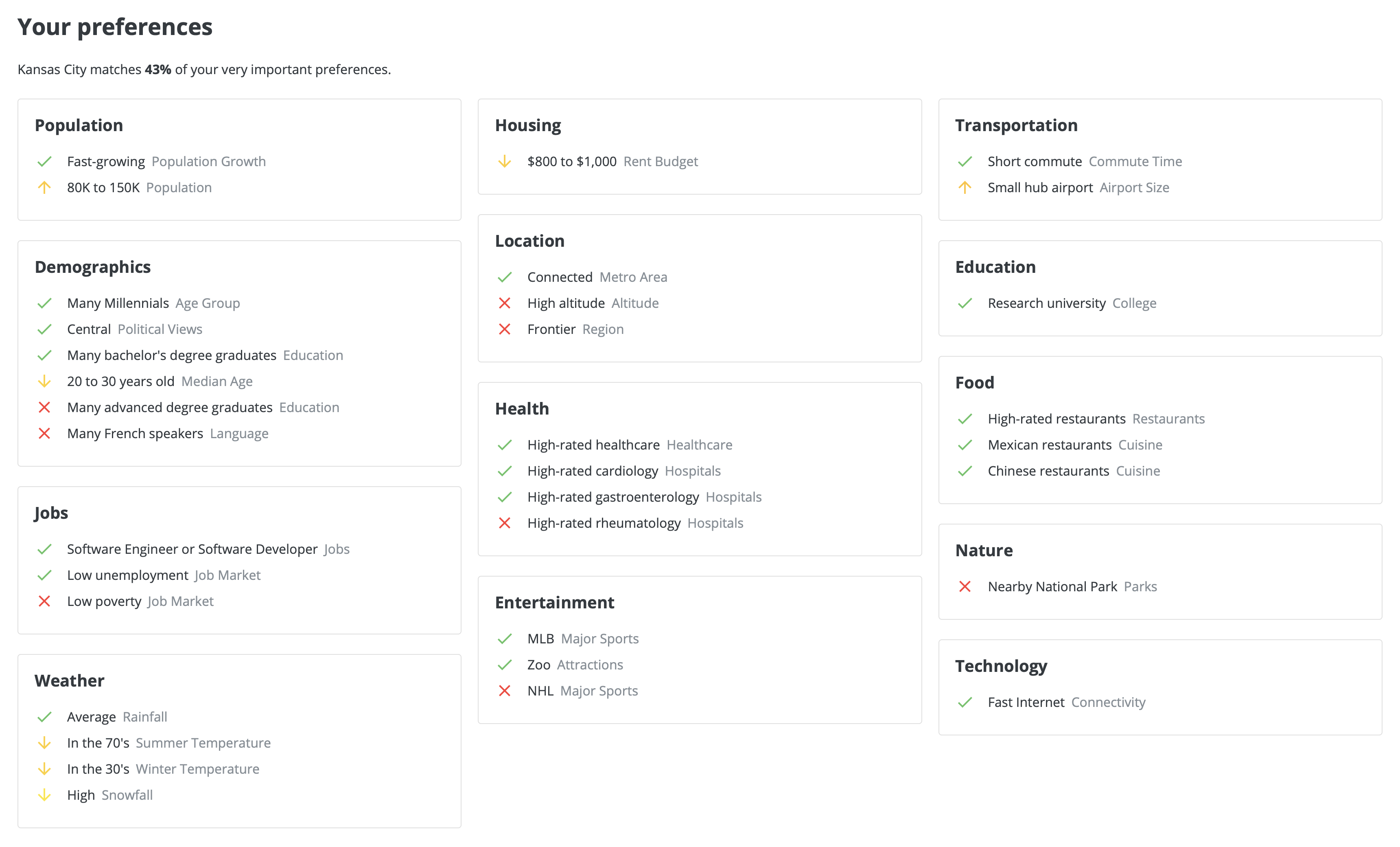Select the Many Millennials preference
Viewport: 1400px width, 847px height.
click(x=118, y=303)
